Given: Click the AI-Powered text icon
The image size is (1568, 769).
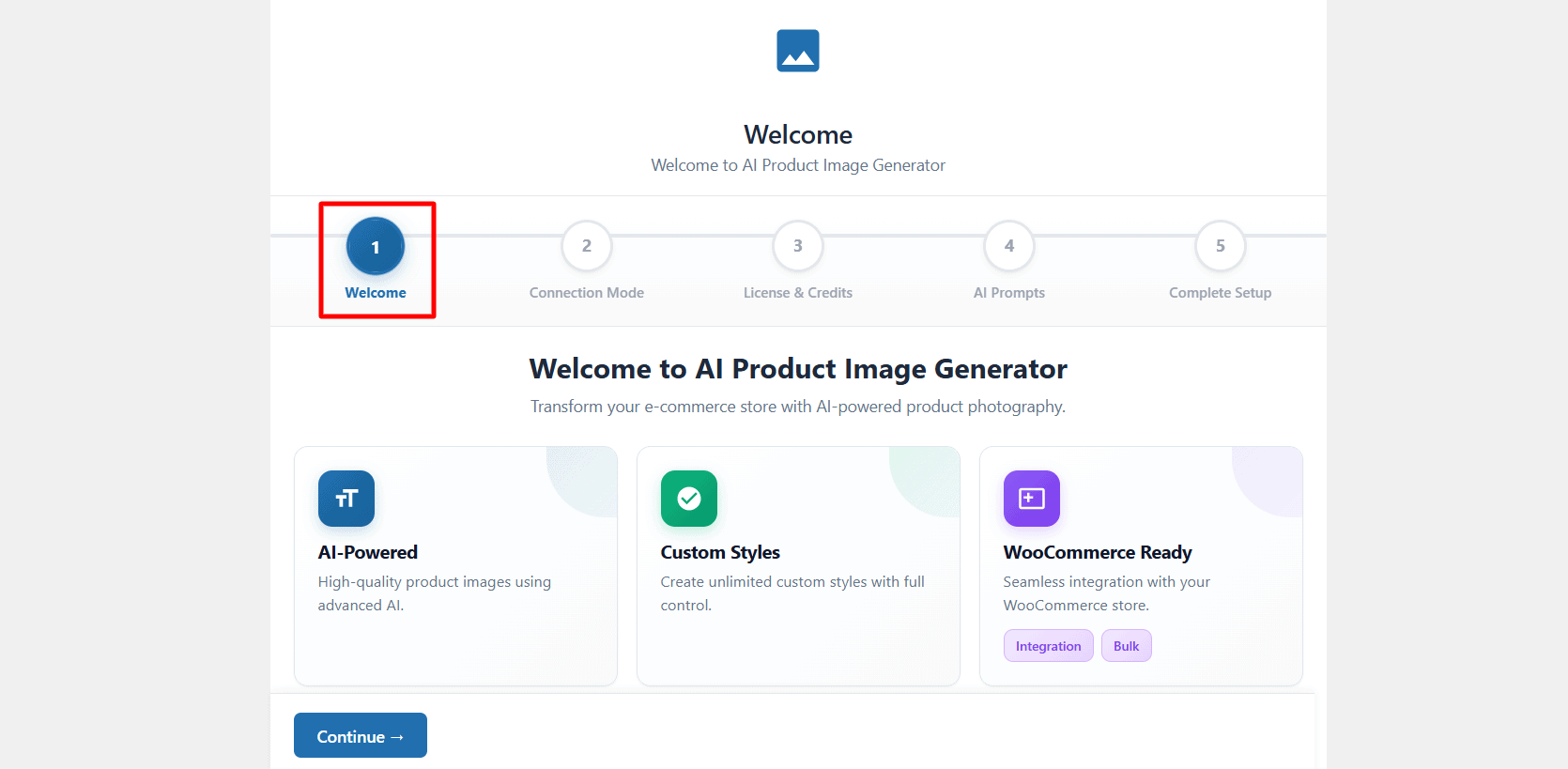Looking at the screenshot, I should point(346,499).
